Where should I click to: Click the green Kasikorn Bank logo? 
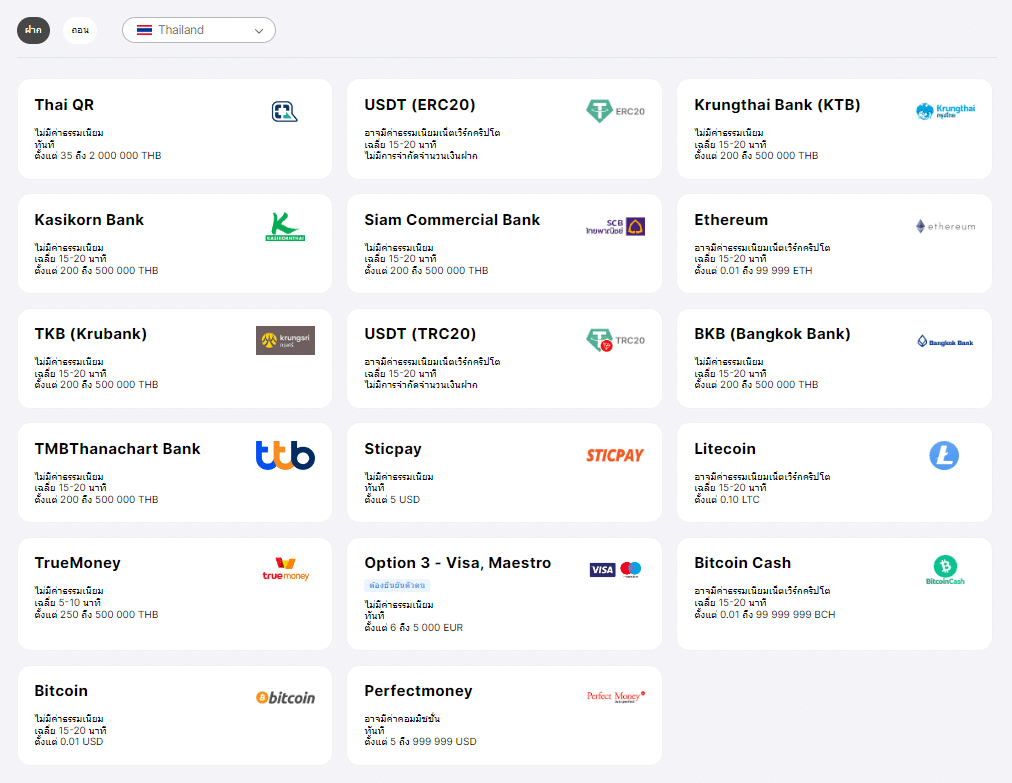285,227
